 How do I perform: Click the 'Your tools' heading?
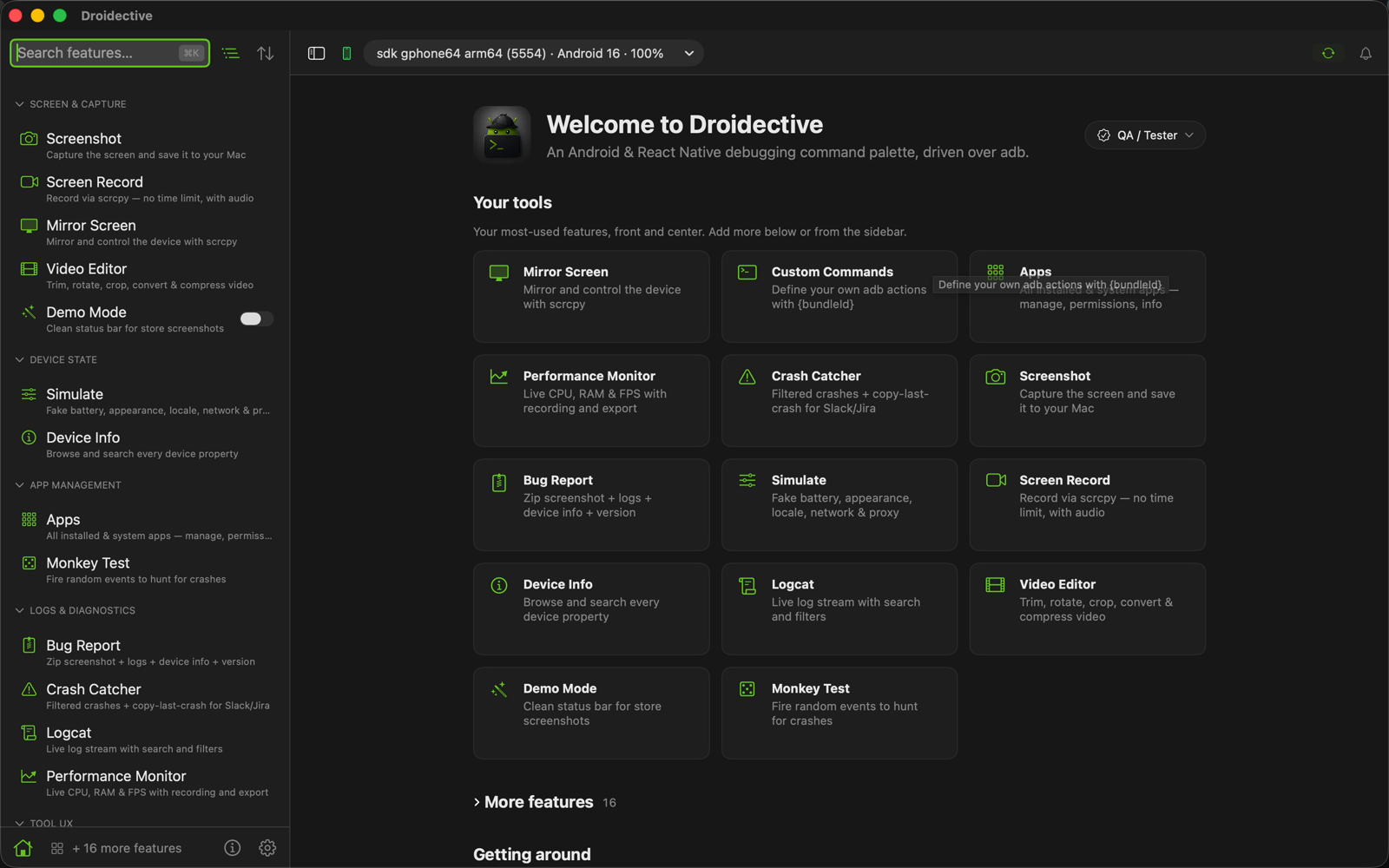coord(512,202)
